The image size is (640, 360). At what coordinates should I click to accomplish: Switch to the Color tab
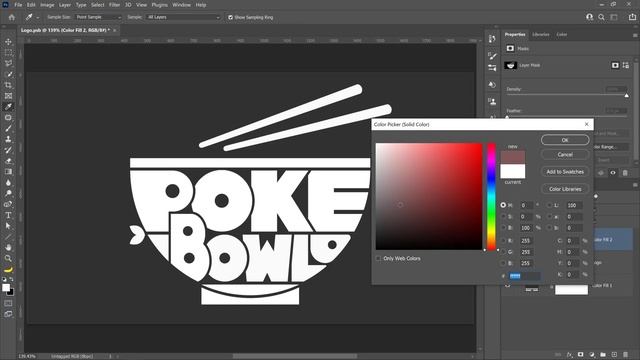tap(562, 35)
